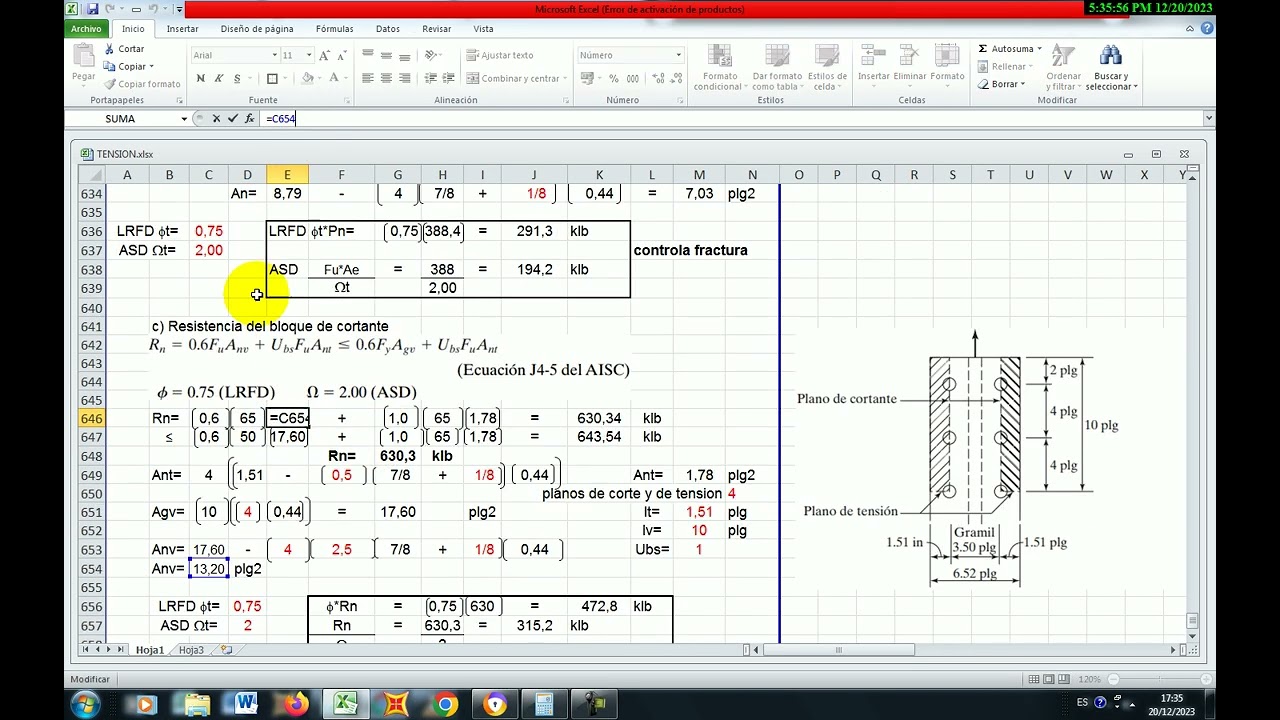Viewport: 1280px width, 720px height.
Task: Cancel formula entry with X button
Action: pyautogui.click(x=216, y=118)
